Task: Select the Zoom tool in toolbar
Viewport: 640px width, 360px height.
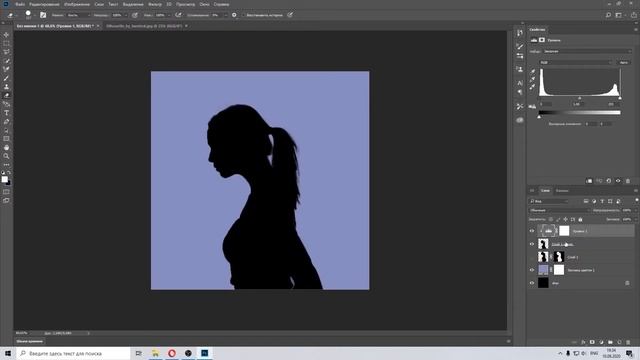Action: tap(7, 156)
